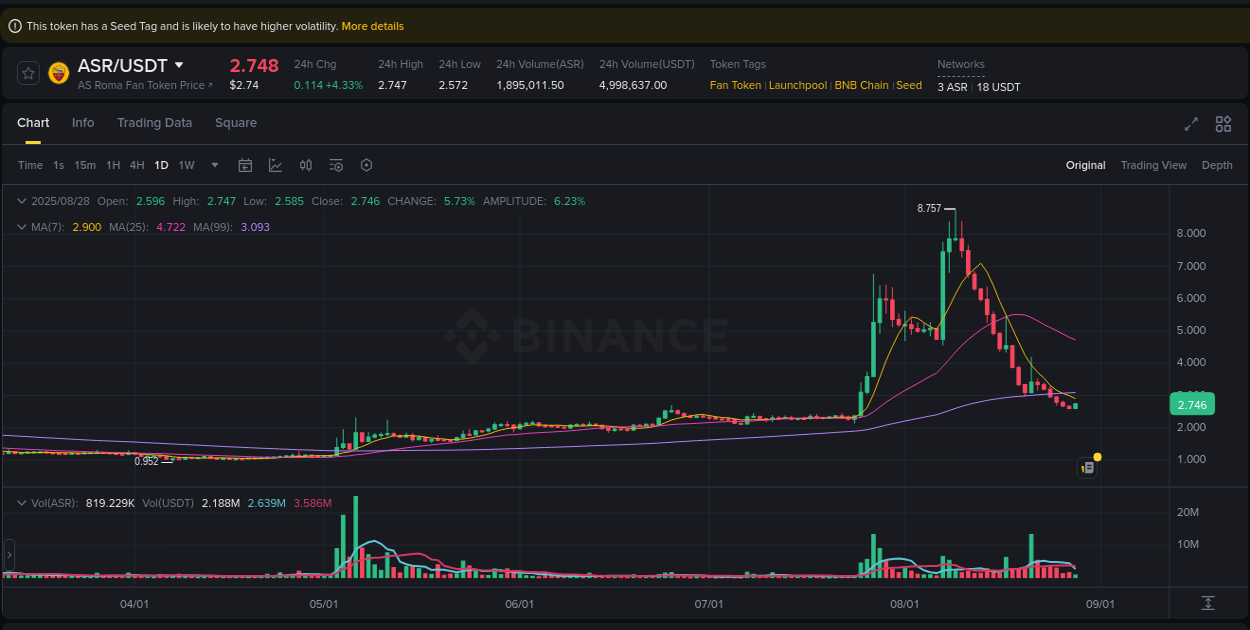This screenshot has width=1250, height=630.
Task: Open indicator settings with the gear-list icon
Action: point(336,165)
